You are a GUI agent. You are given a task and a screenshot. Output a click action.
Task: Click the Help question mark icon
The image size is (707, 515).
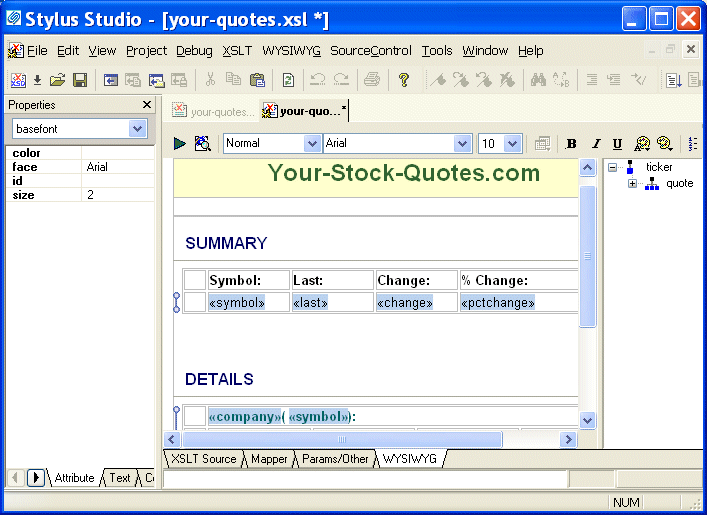click(404, 80)
